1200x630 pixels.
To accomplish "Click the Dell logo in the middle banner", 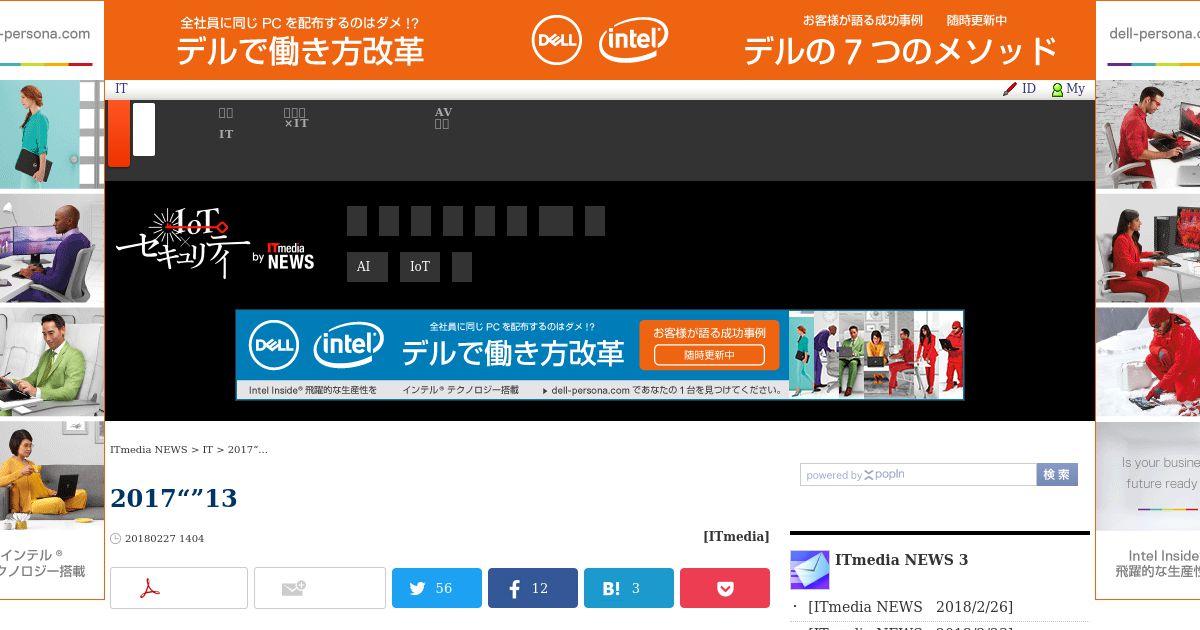I will pos(274,345).
